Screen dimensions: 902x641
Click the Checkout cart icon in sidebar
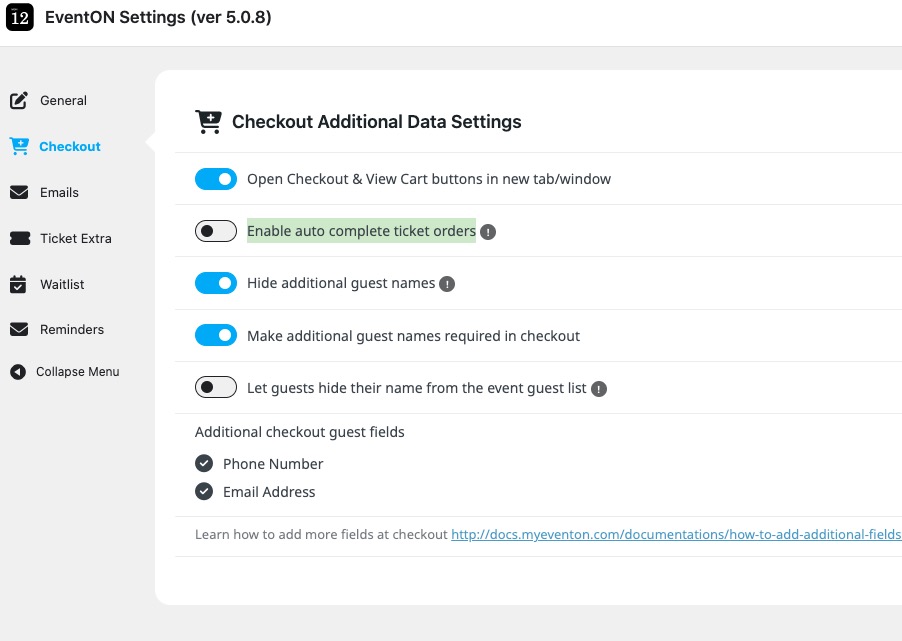(x=19, y=147)
